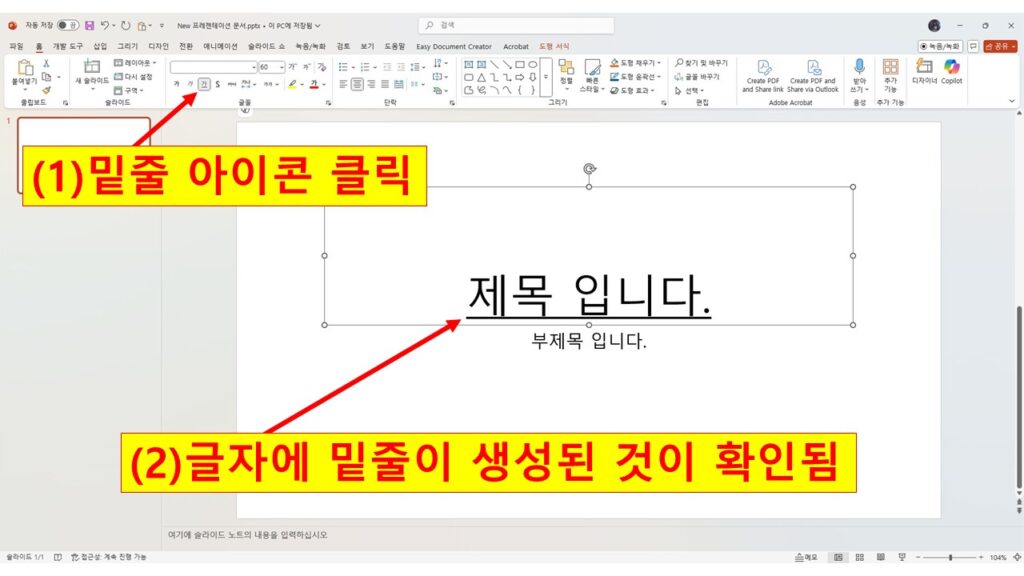Toggle Align Right paragraph button
The width and height of the screenshot is (1024, 576).
coord(371,84)
